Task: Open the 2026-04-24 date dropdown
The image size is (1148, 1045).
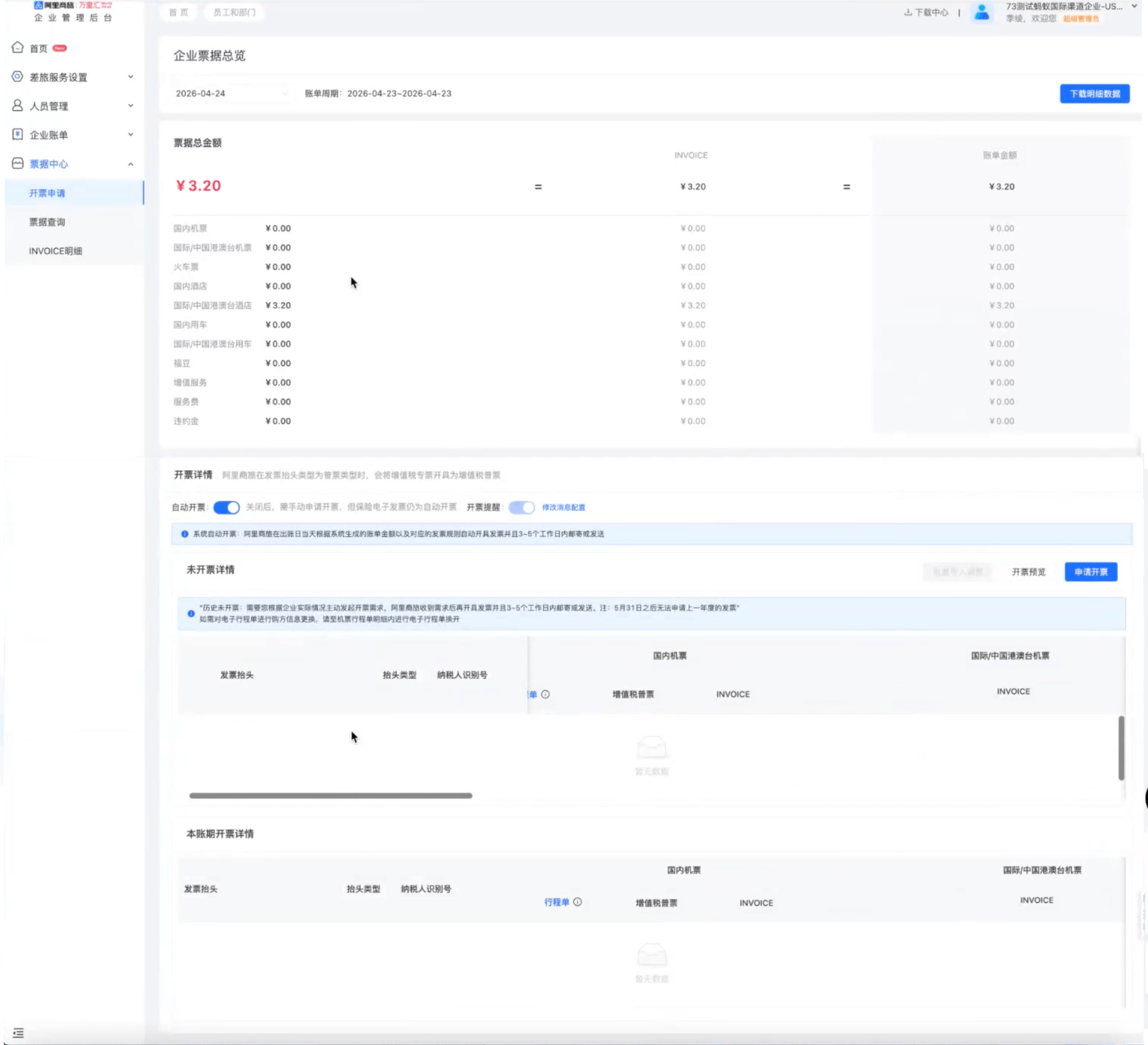Action: pyautogui.click(x=231, y=93)
